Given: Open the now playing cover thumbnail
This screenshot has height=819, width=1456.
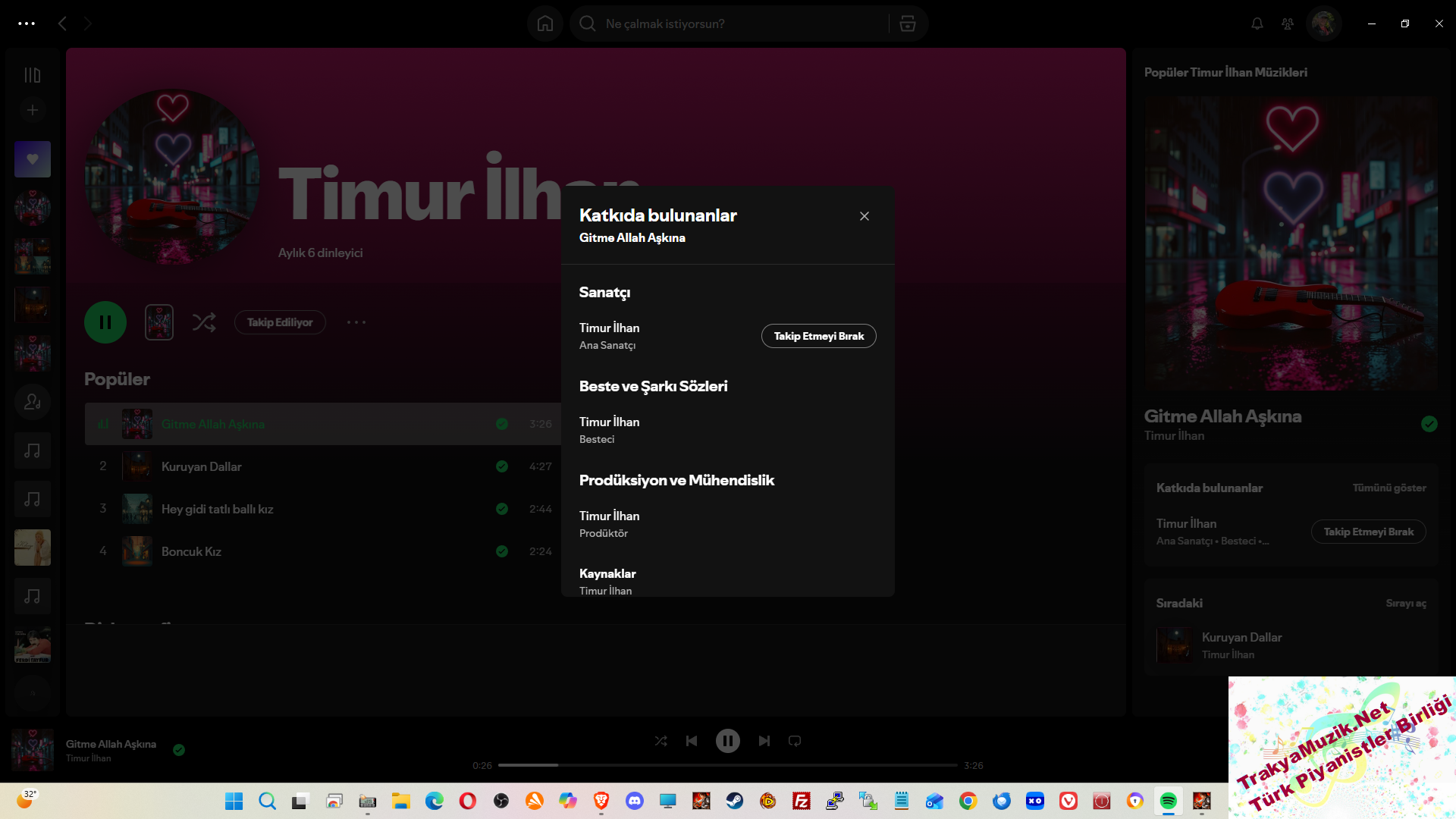Looking at the screenshot, I should click(x=33, y=750).
